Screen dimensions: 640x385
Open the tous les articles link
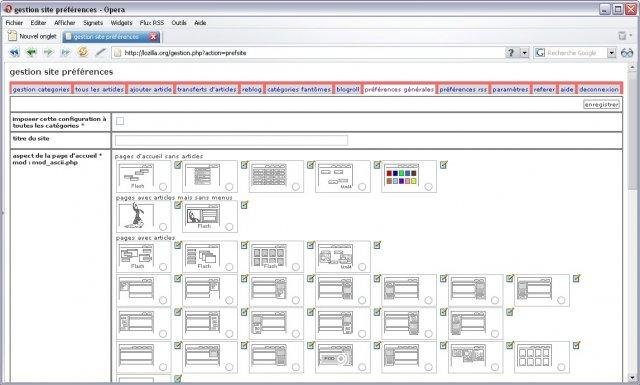coord(99,89)
